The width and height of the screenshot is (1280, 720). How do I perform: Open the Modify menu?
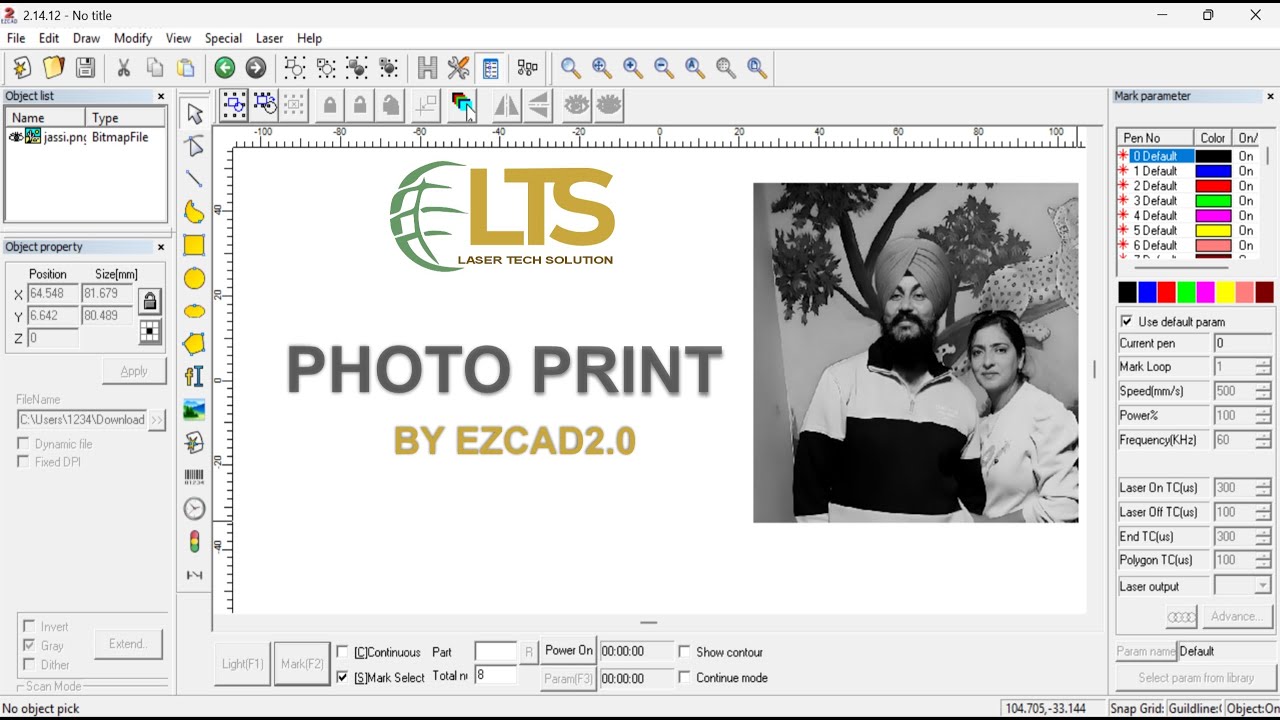point(133,38)
